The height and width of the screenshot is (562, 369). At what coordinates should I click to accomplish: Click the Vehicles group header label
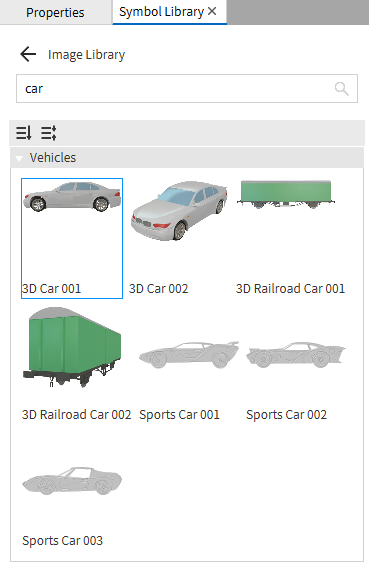click(53, 158)
